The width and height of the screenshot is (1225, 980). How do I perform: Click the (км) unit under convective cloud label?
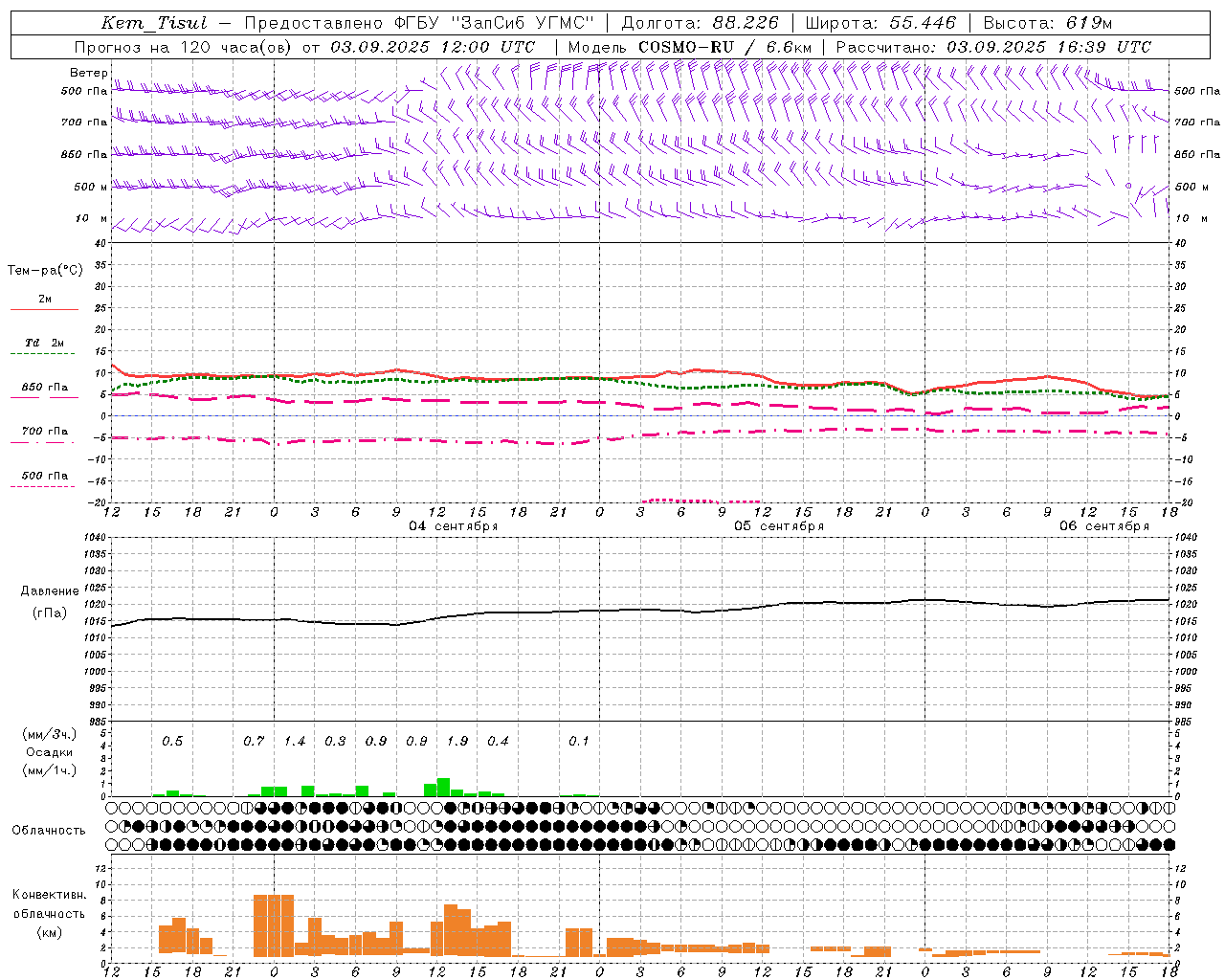(x=49, y=932)
